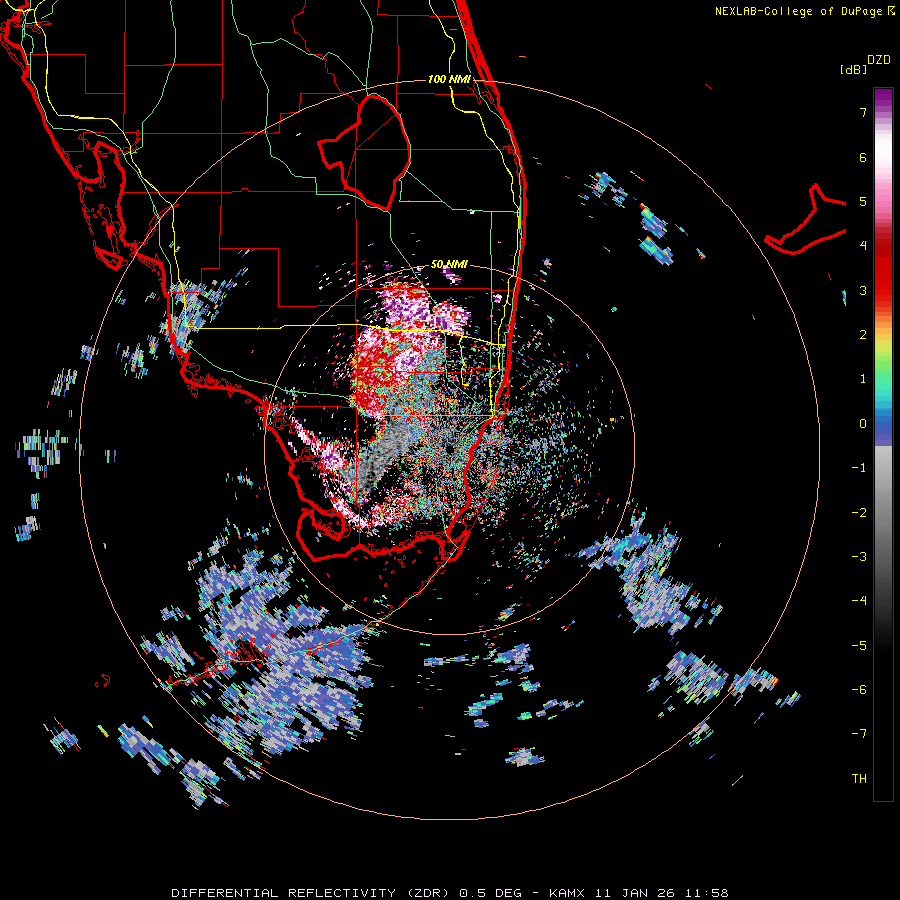Click the 2 tick label on scale
Image resolution: width=900 pixels, height=900 pixels.
click(x=863, y=335)
